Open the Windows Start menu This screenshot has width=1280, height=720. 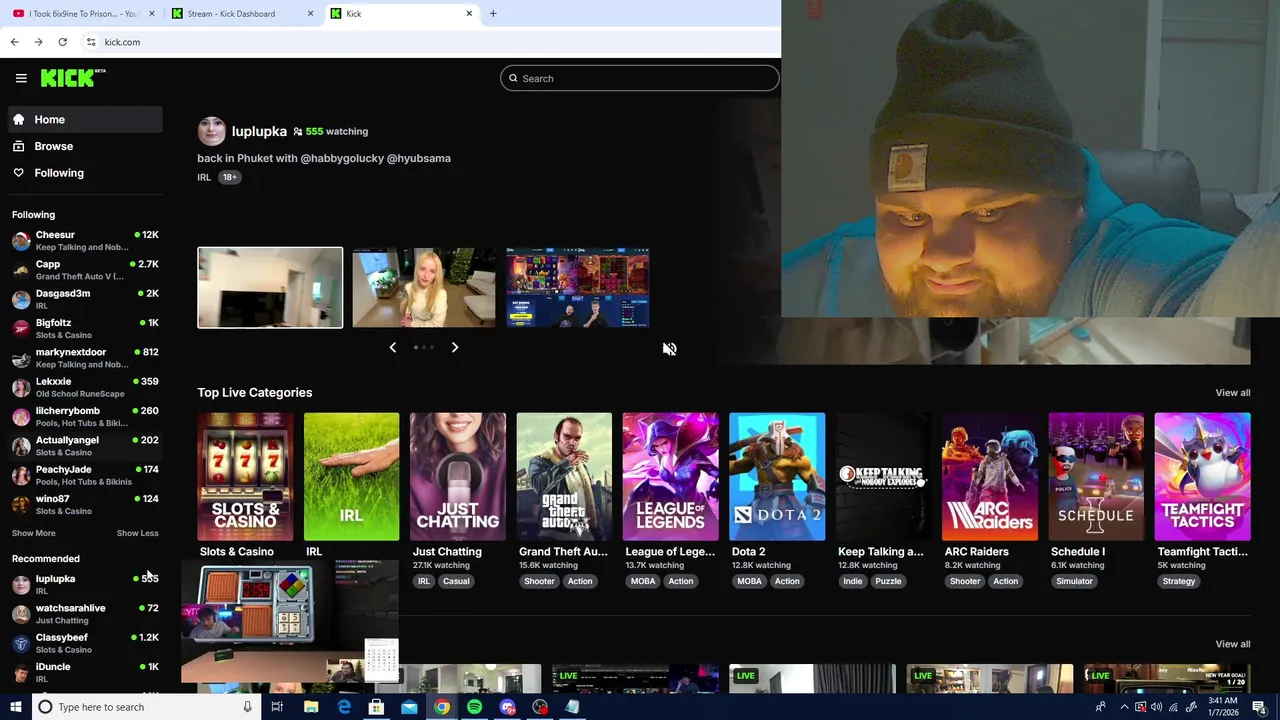(x=16, y=707)
